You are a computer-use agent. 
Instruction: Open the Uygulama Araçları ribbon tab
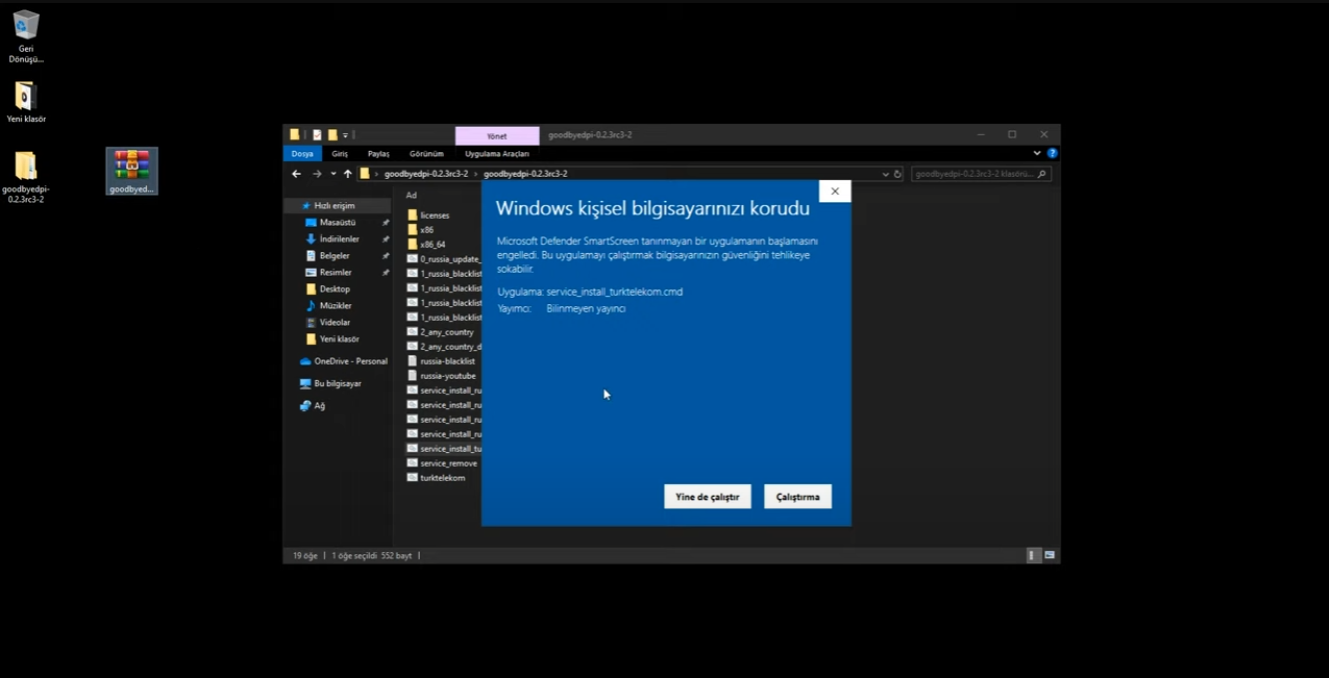pyautogui.click(x=497, y=154)
